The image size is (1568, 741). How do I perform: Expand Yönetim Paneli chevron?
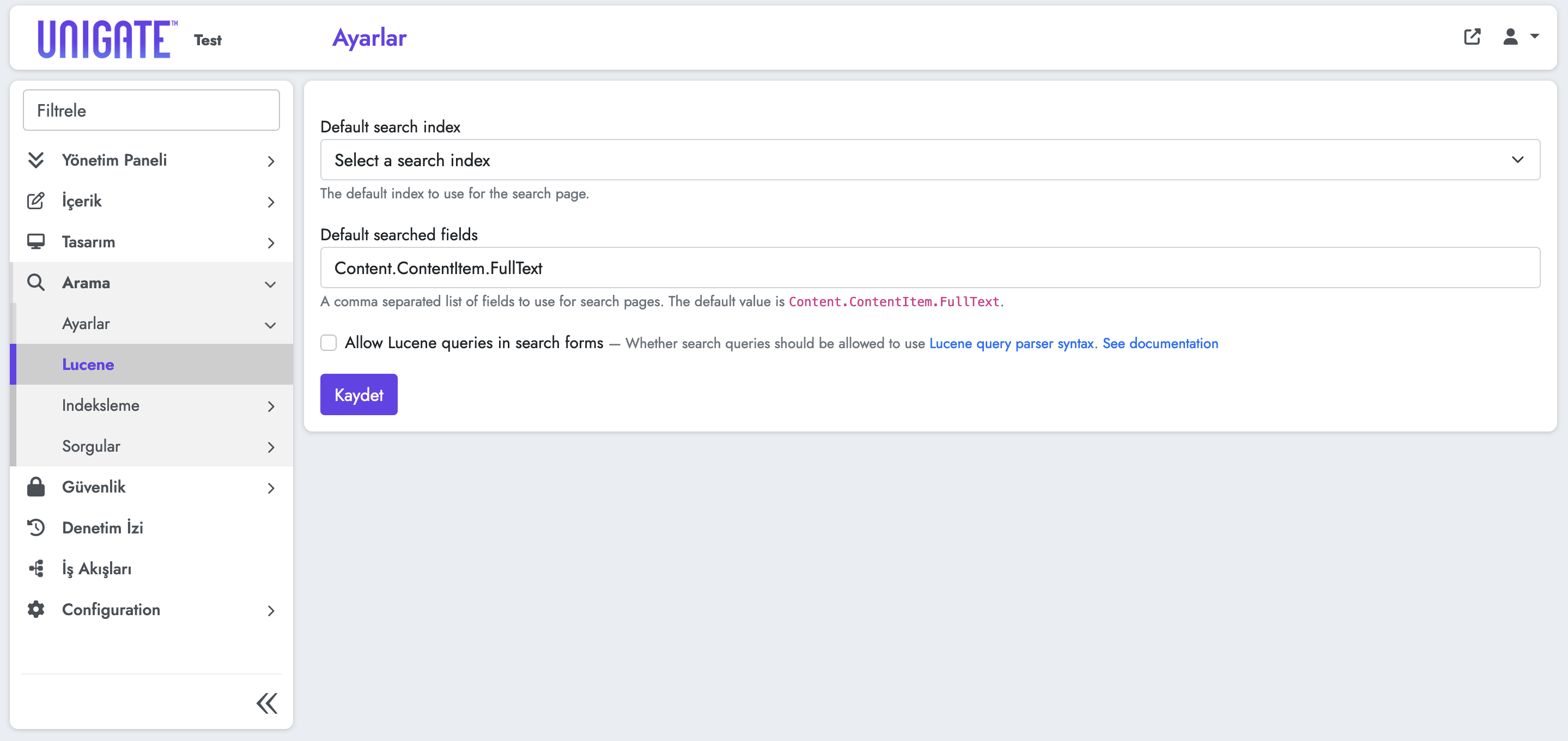[271, 161]
